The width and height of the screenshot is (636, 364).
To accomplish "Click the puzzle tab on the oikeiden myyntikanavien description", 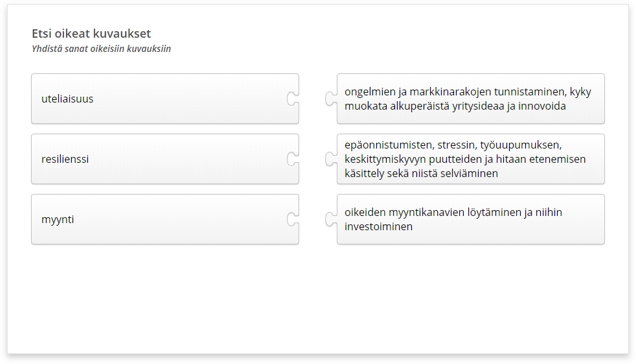I will [331, 219].
